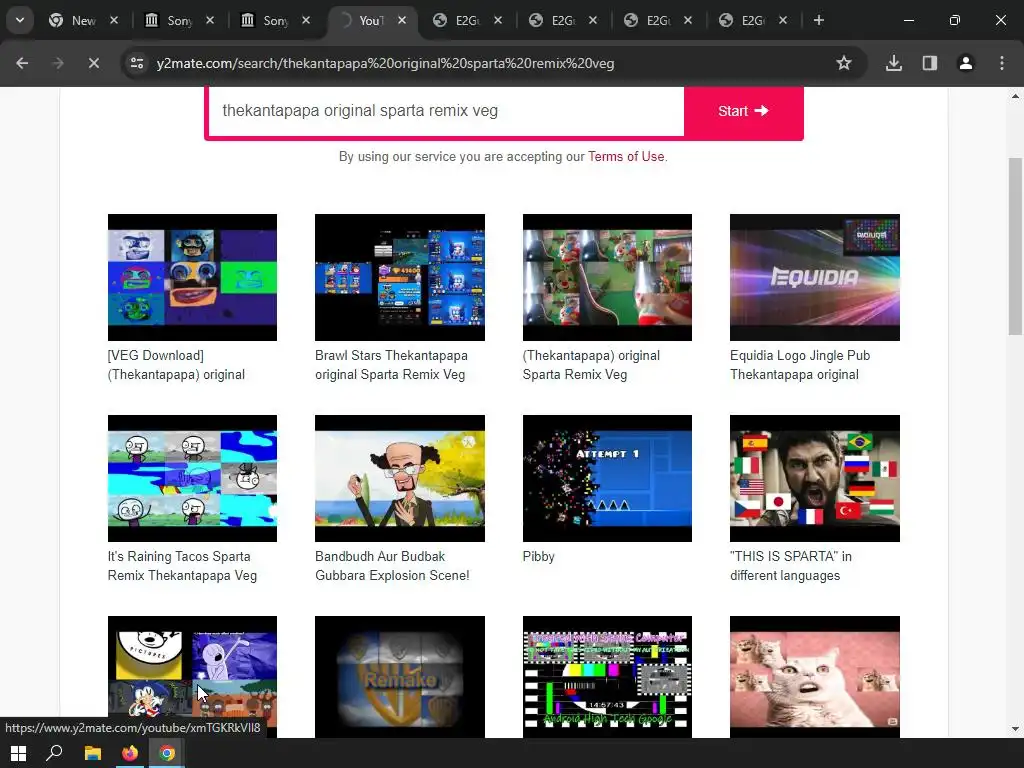The width and height of the screenshot is (1024, 768).
Task: Open the VEG Download Thekantapapa thumbnail
Action: [192, 278]
